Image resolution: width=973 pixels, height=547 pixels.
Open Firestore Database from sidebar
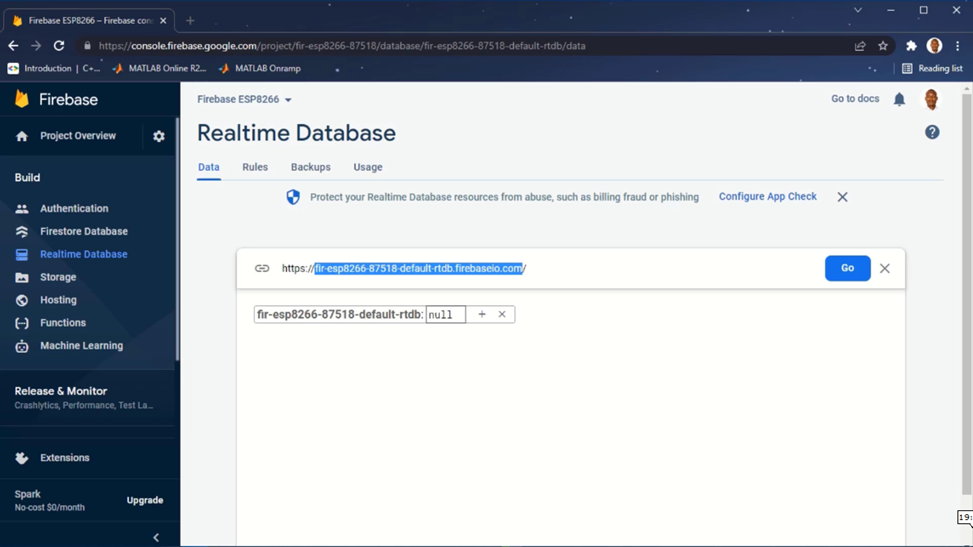[x=83, y=231]
